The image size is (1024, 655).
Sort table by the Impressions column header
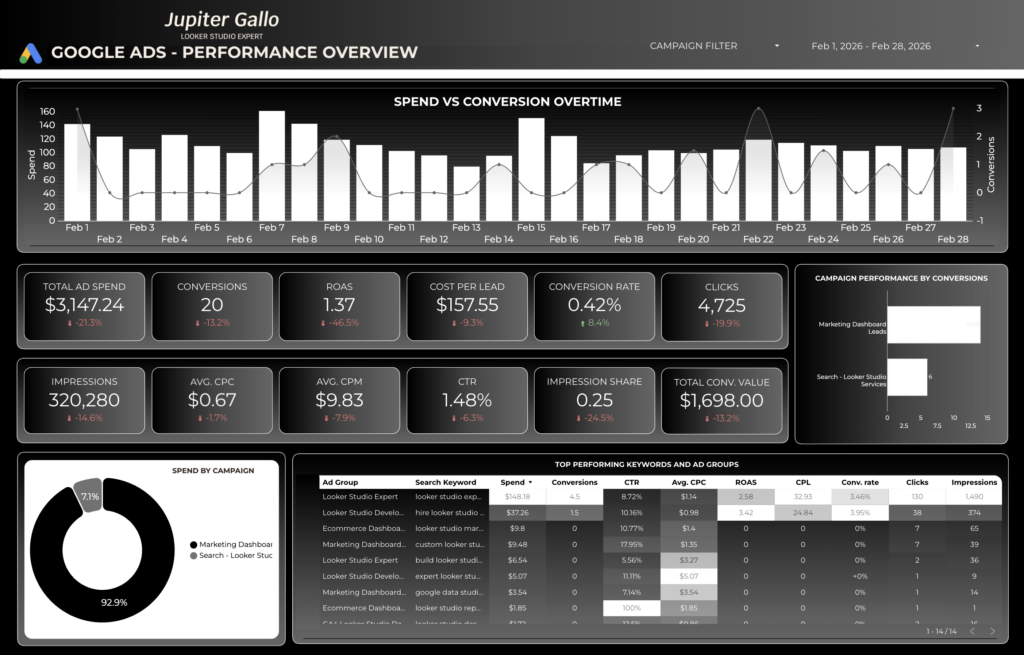pyautogui.click(x=973, y=482)
